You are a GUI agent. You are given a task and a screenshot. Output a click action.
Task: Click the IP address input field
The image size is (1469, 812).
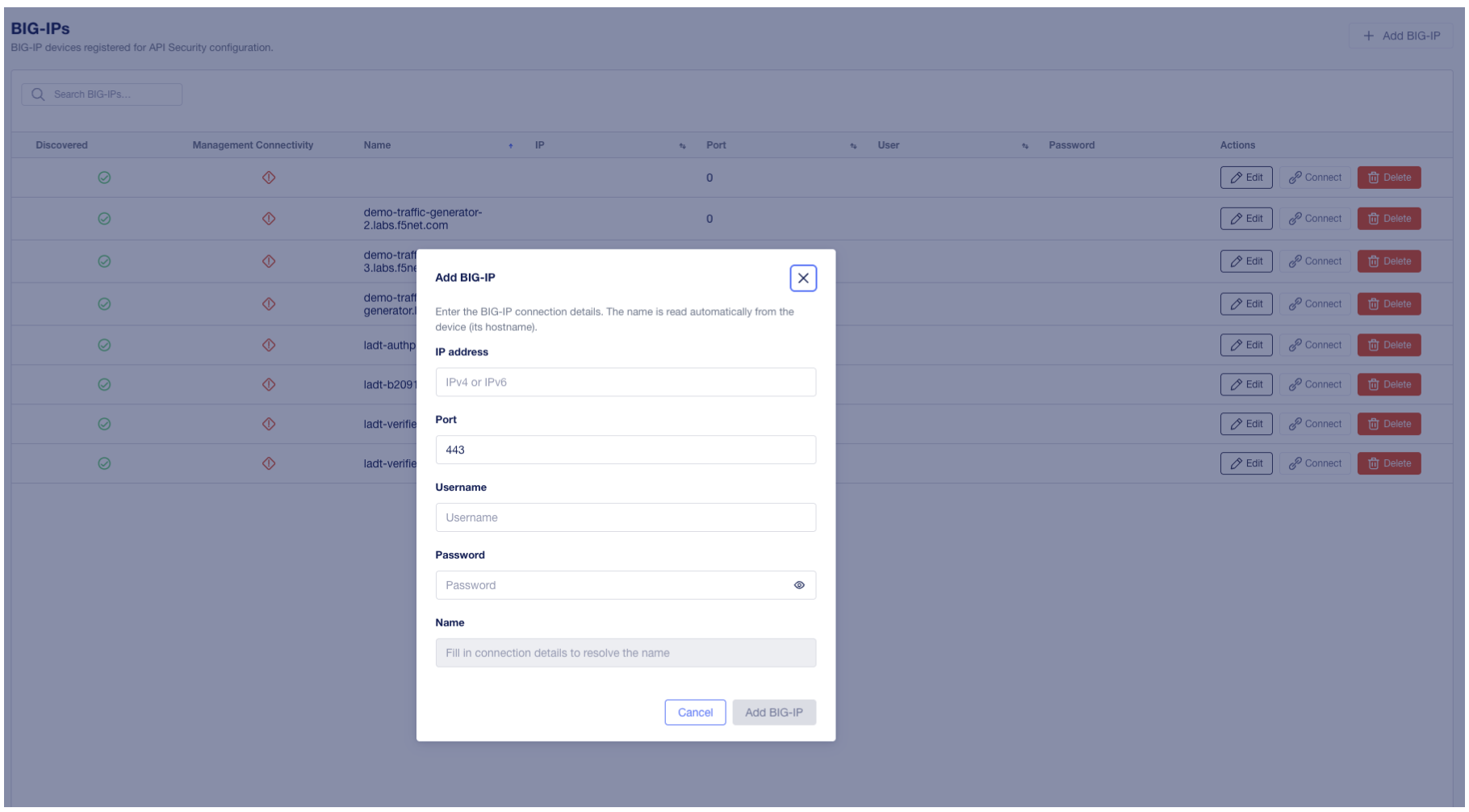click(625, 382)
